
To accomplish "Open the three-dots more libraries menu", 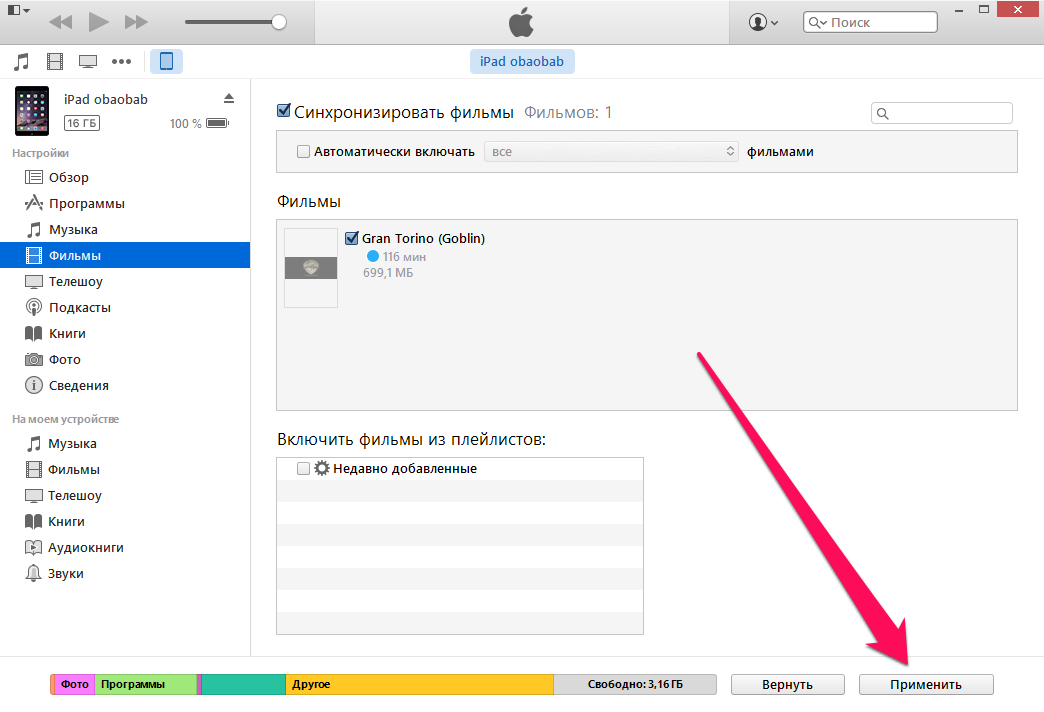I will (121, 62).
